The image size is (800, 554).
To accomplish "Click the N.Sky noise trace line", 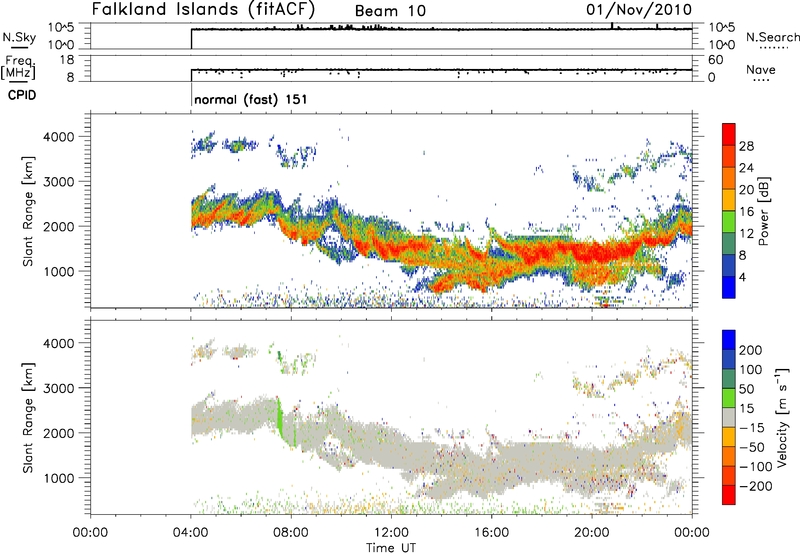I will (x=441, y=29).
